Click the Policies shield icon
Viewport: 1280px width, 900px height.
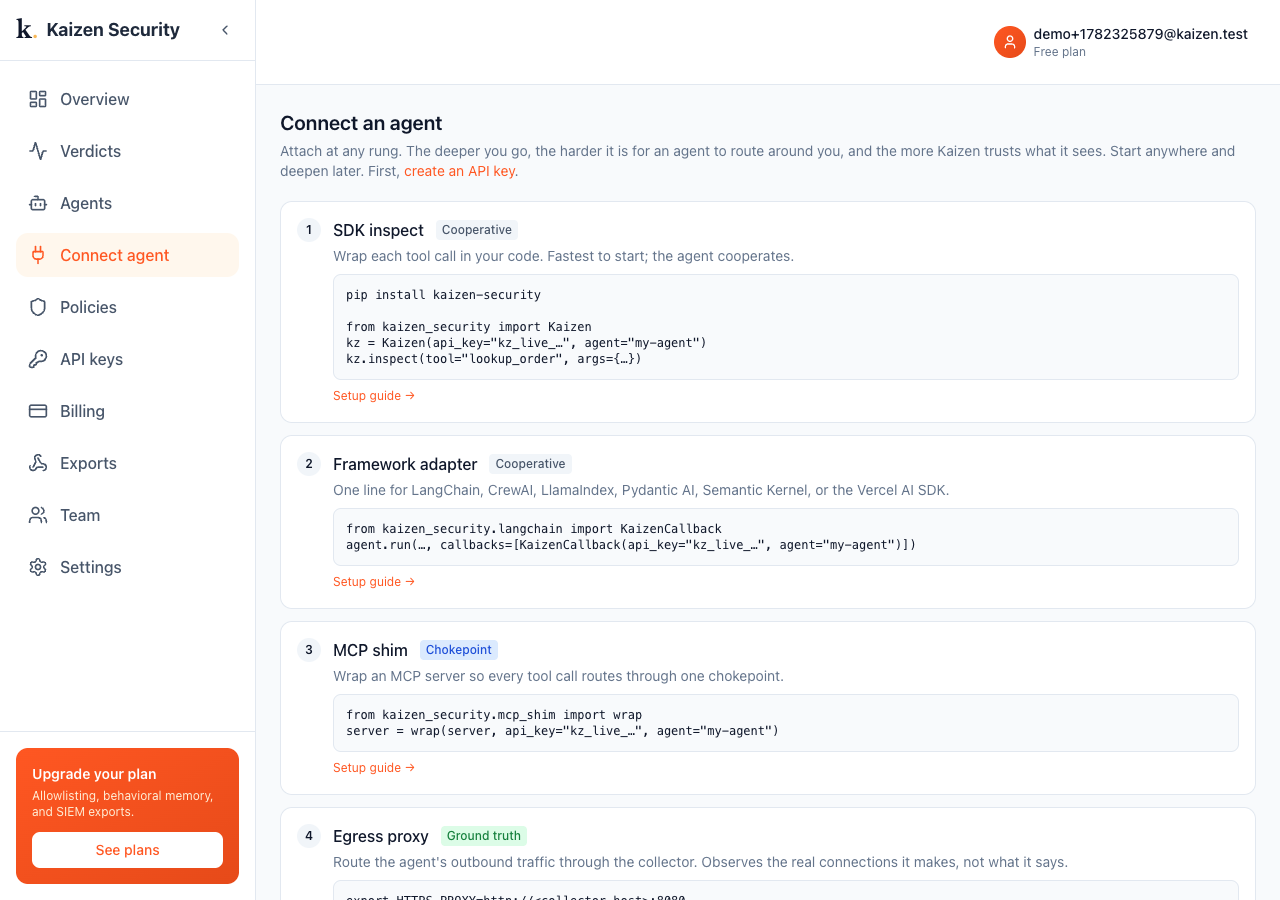[38, 307]
